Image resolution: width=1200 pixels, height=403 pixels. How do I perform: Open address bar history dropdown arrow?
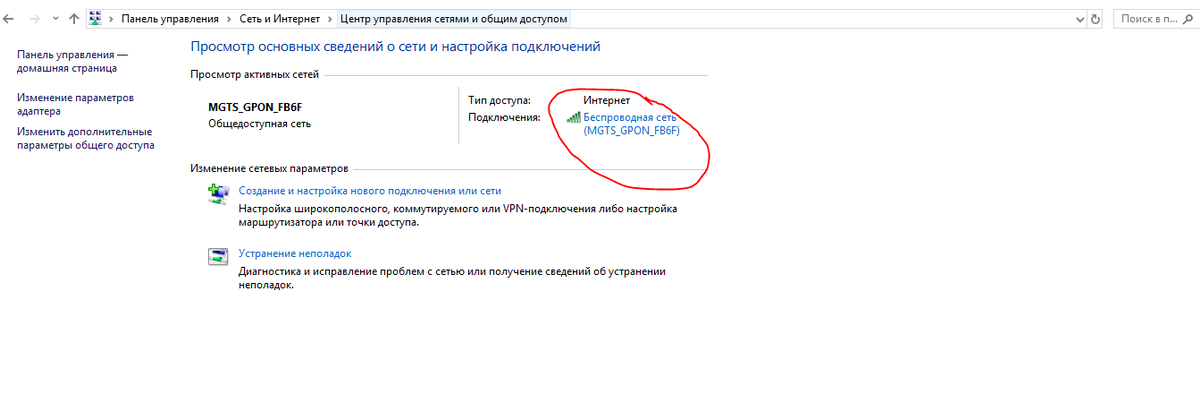coord(1080,19)
